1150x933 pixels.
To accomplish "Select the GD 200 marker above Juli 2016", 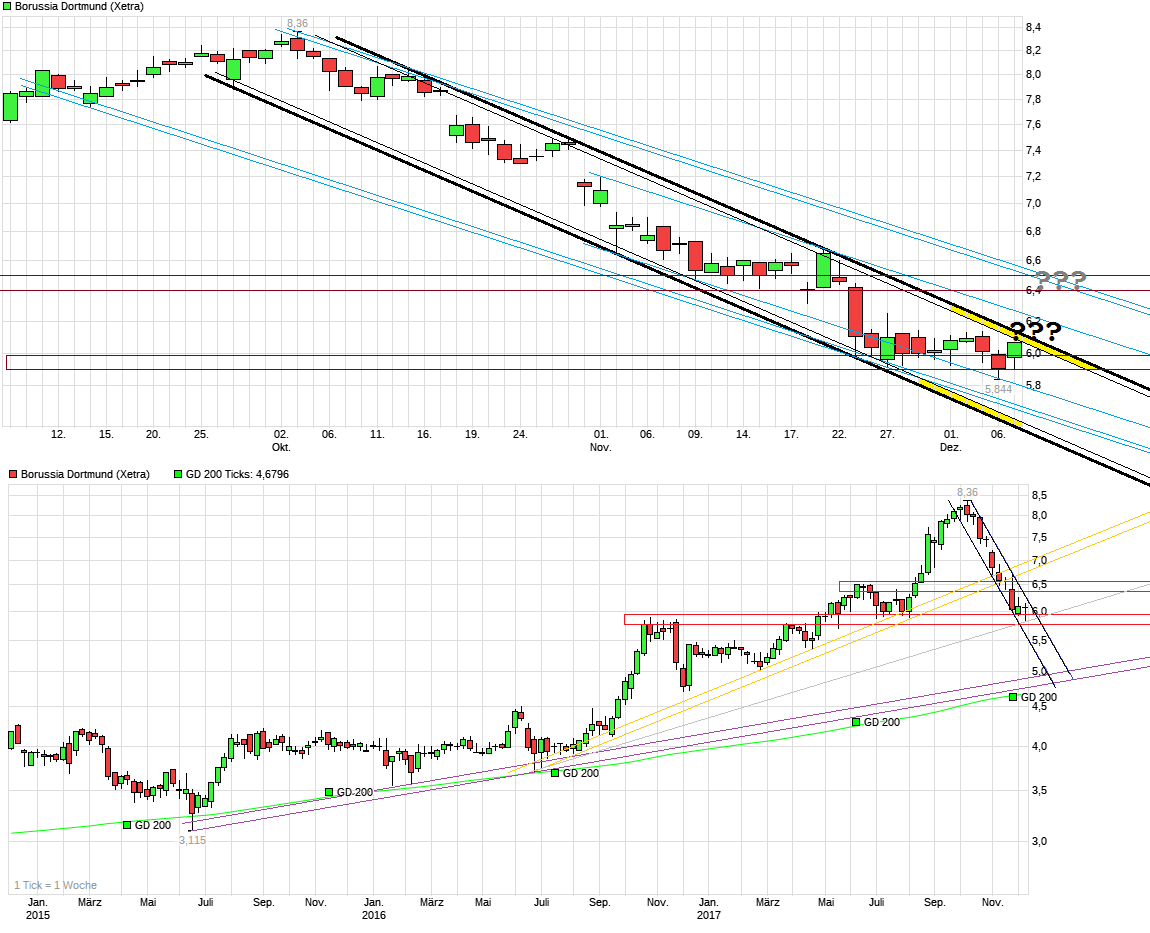I will 555,773.
